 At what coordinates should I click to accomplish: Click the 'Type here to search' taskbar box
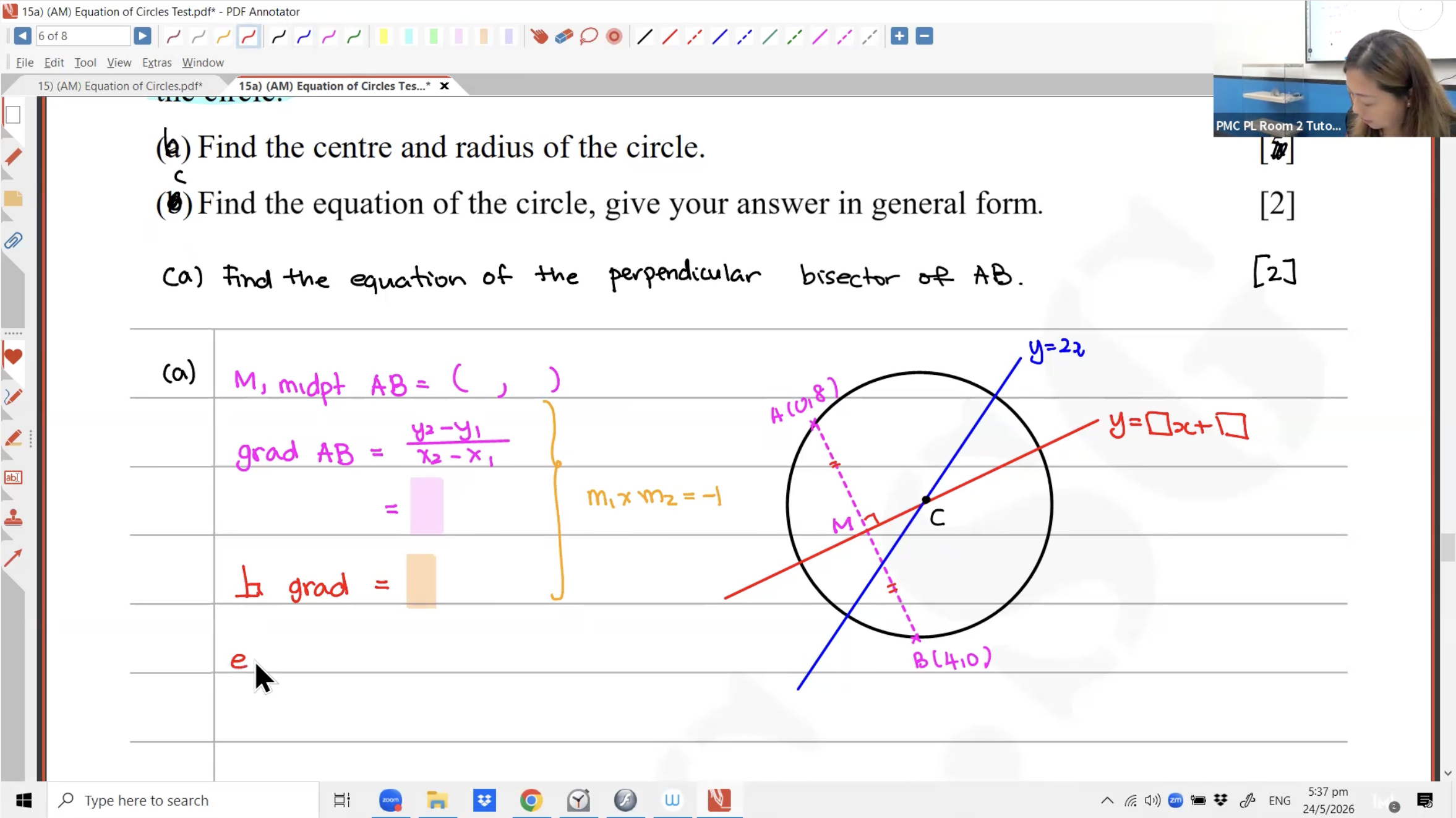pyautogui.click(x=183, y=800)
